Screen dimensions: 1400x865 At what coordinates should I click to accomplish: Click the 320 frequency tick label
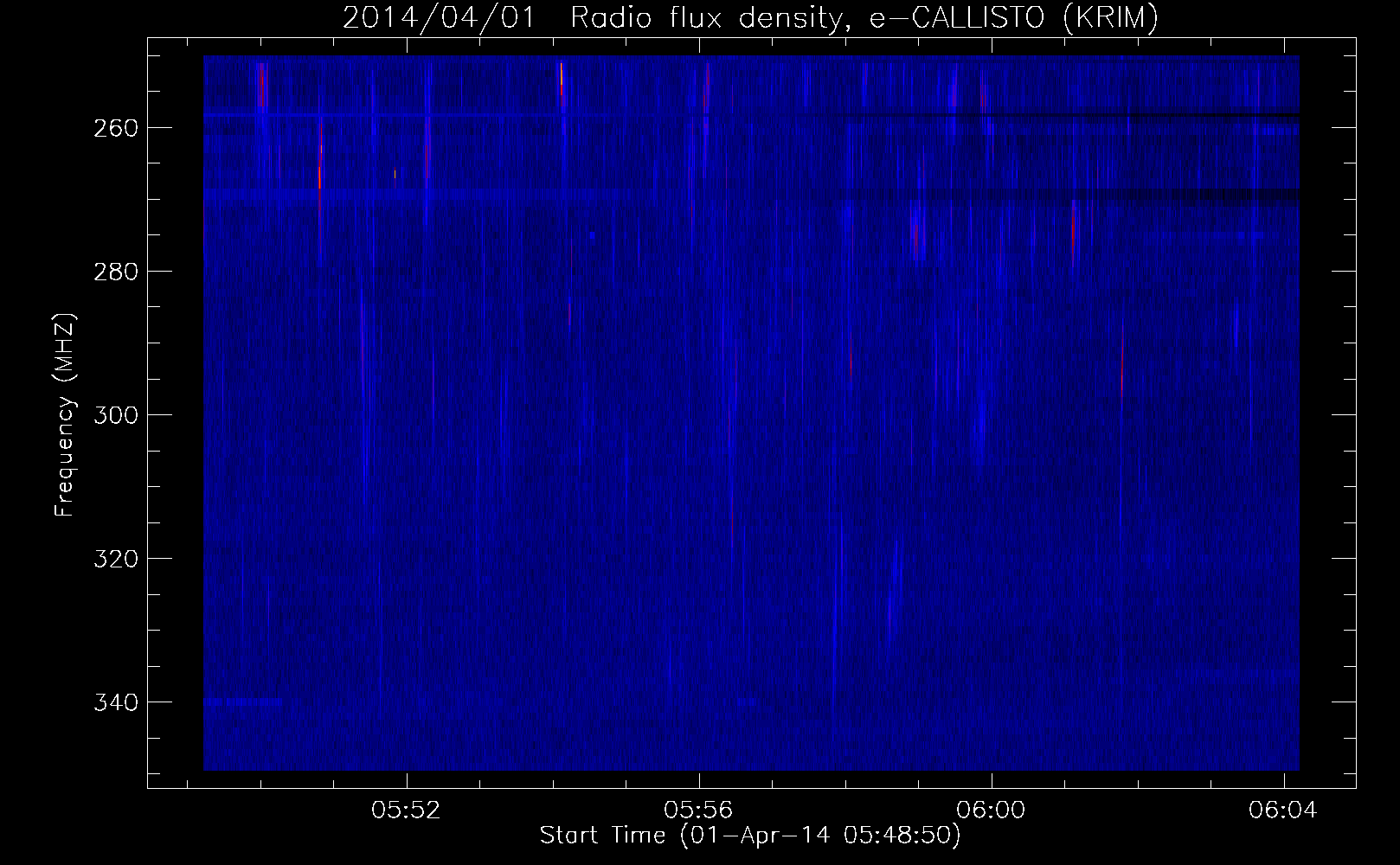[x=114, y=559]
